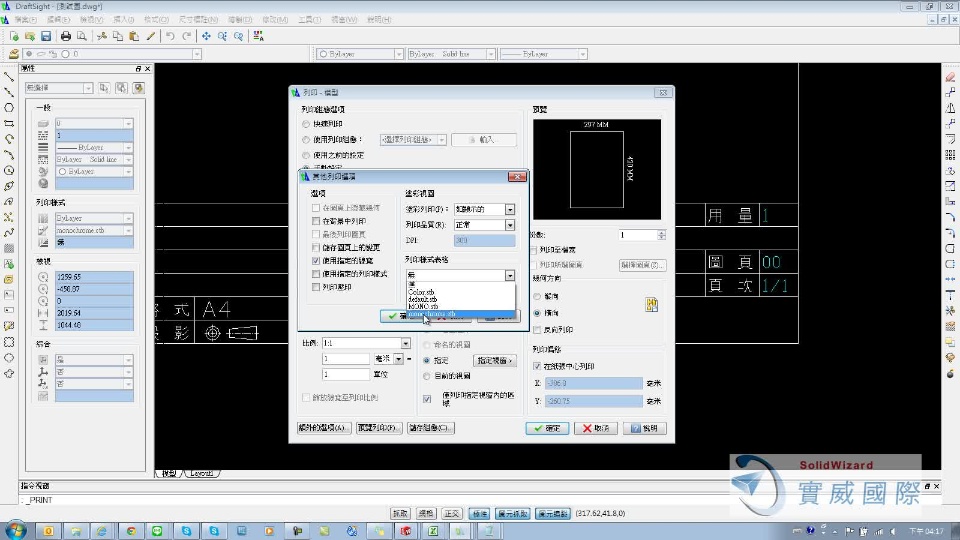Open the File menu (檔案)
Image resolution: width=960 pixels, height=540 pixels.
coord(25,20)
